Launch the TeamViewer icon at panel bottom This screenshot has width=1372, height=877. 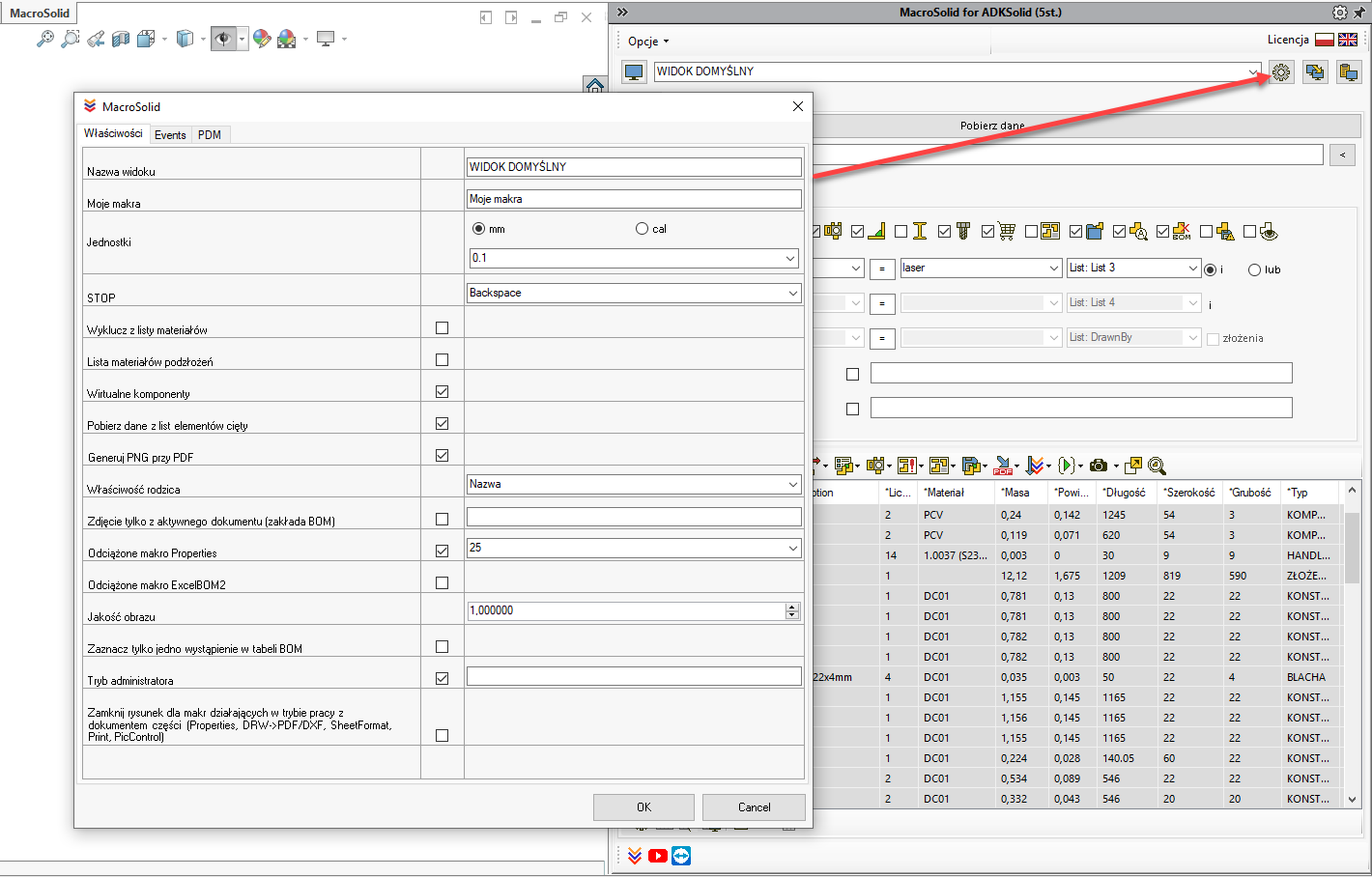681,856
